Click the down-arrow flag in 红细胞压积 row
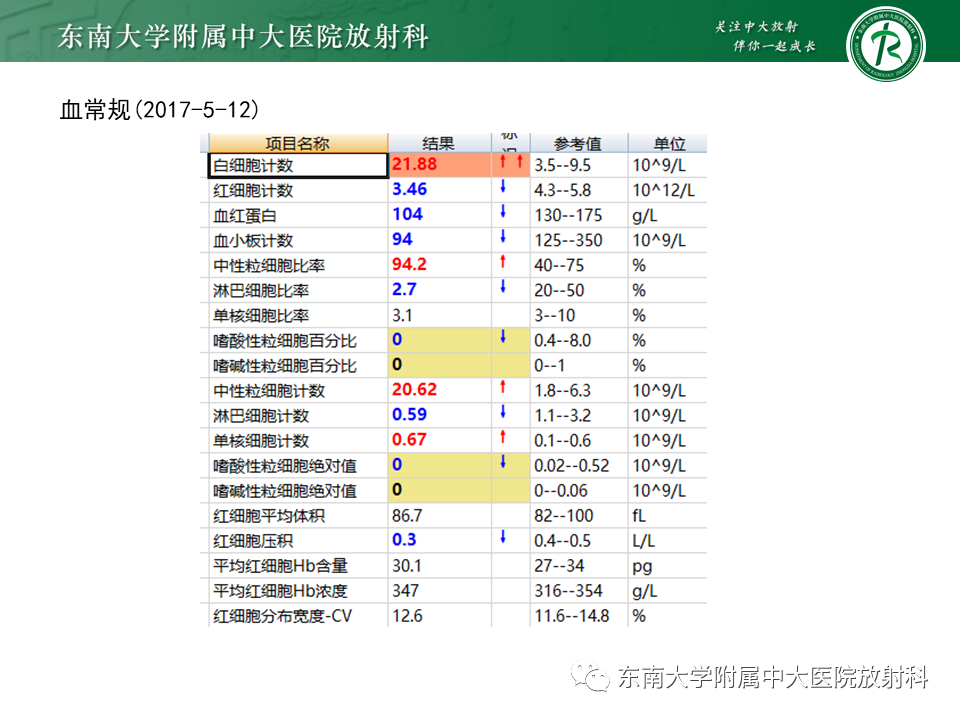The height and width of the screenshot is (720, 960). (503, 538)
